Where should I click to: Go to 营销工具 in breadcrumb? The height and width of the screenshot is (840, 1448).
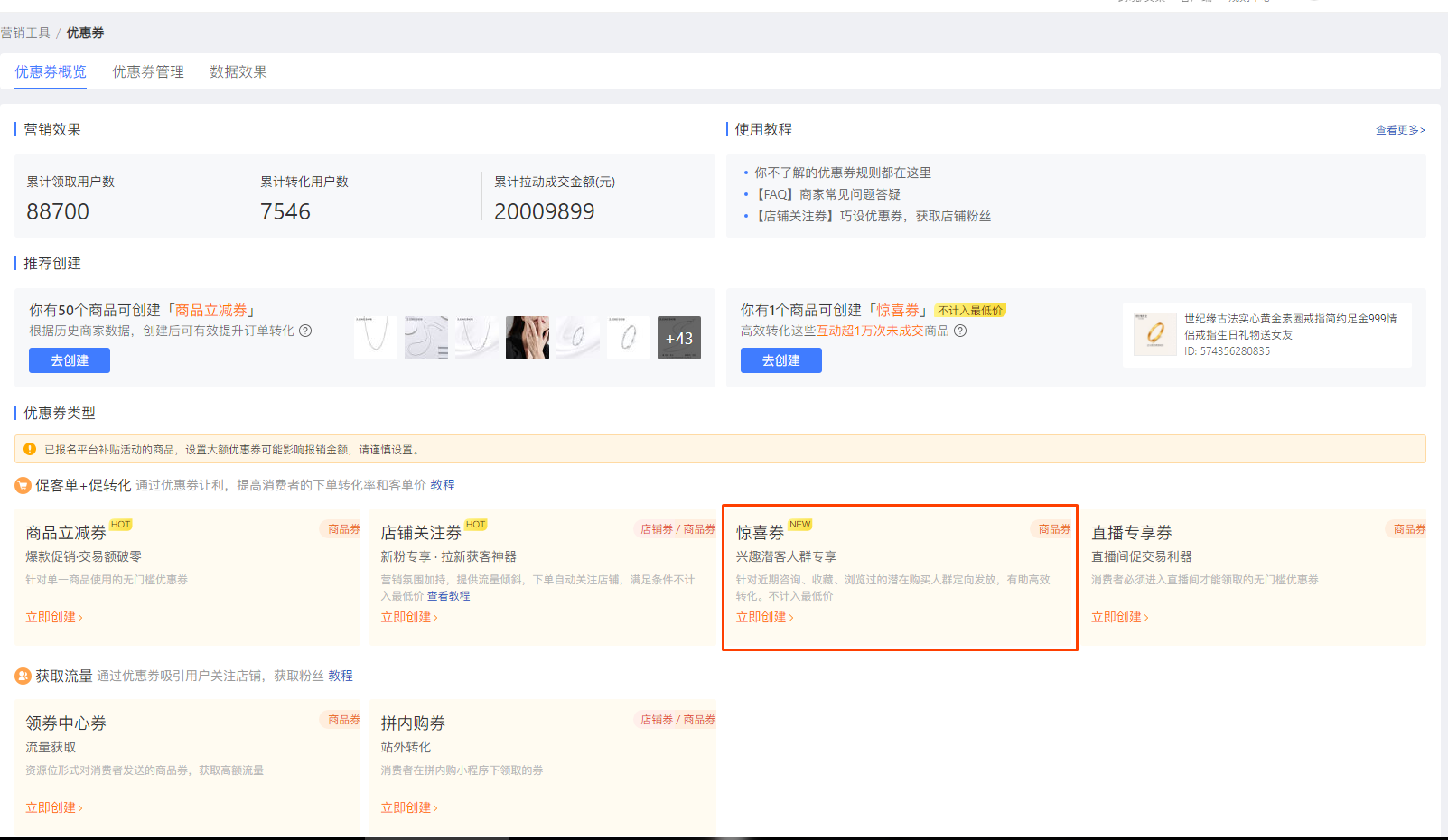tap(25, 33)
